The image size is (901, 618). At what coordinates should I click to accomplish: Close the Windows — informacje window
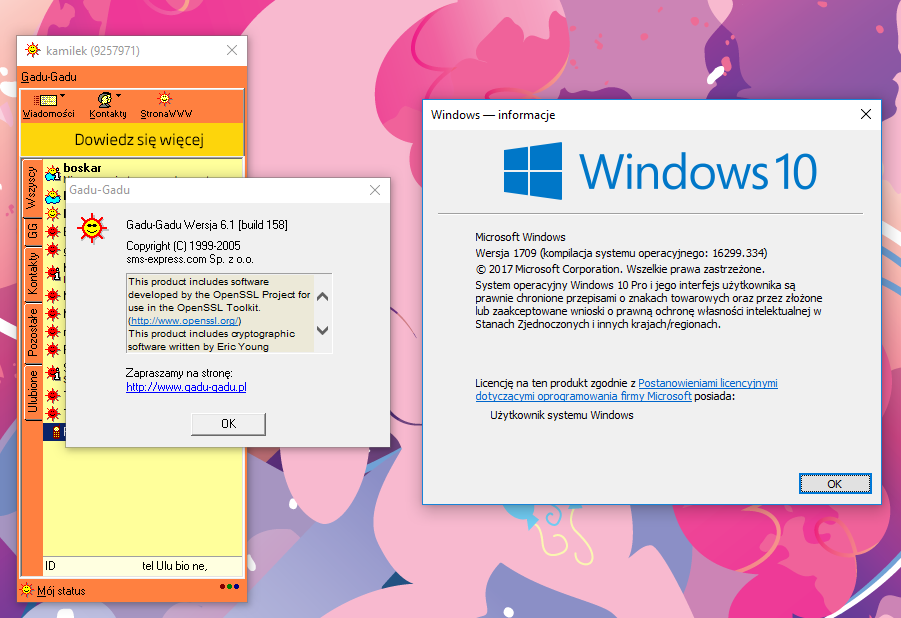[x=865, y=114]
